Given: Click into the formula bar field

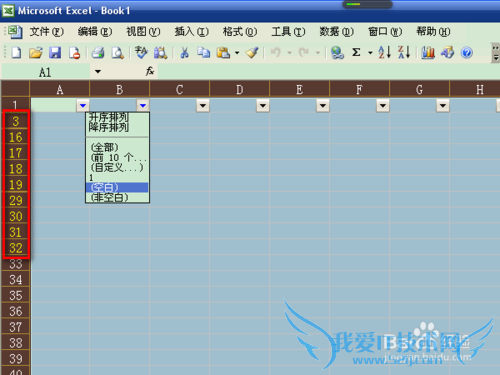Looking at the screenshot, I should point(328,71).
